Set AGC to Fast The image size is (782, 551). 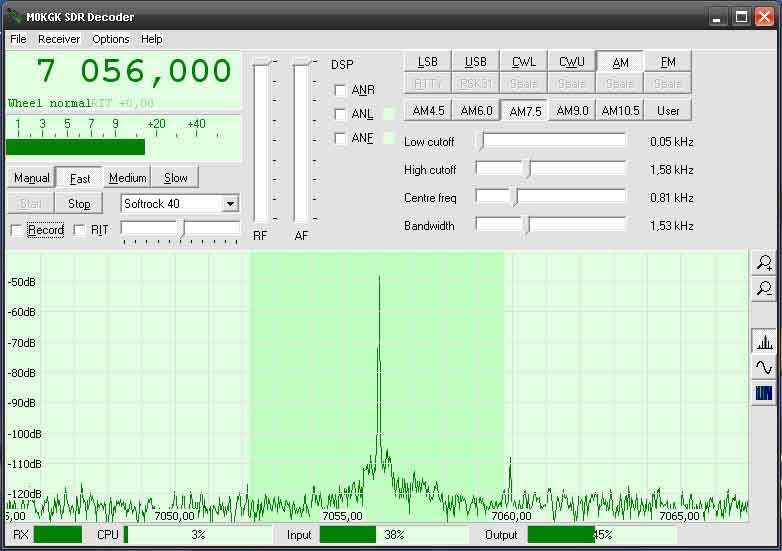[80, 179]
